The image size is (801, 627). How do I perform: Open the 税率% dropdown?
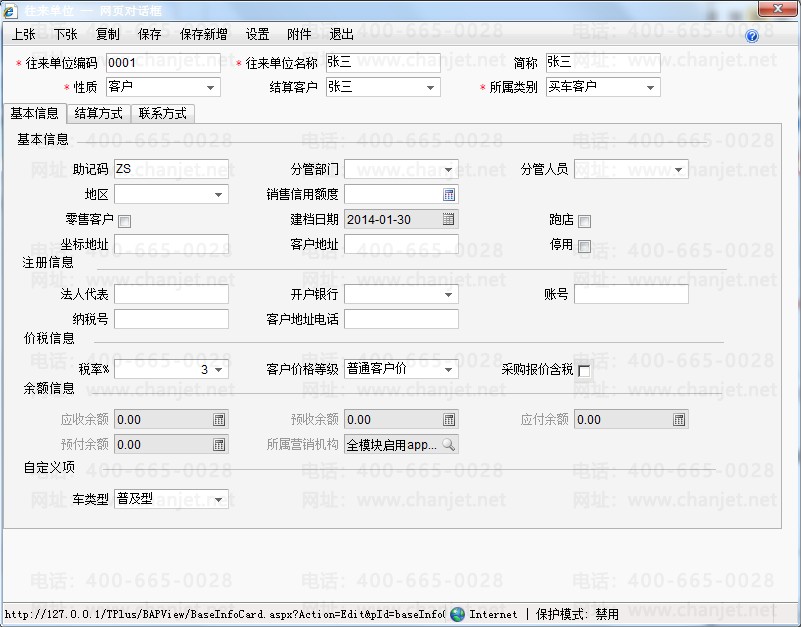pos(218,369)
